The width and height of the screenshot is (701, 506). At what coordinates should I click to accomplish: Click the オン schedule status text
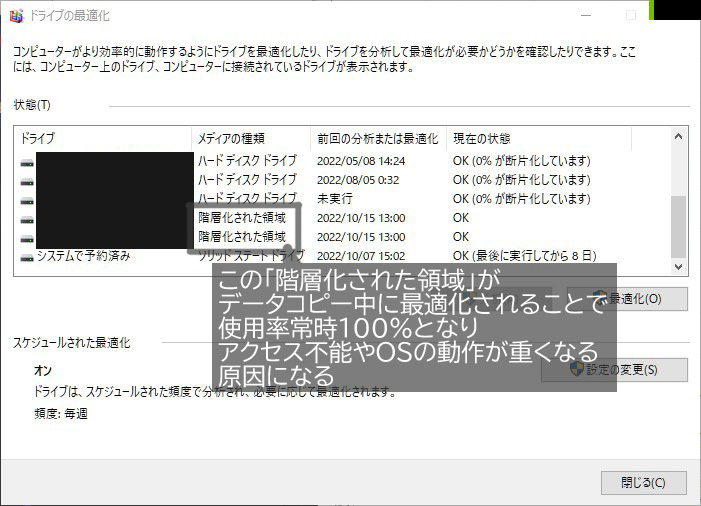tap(43, 371)
